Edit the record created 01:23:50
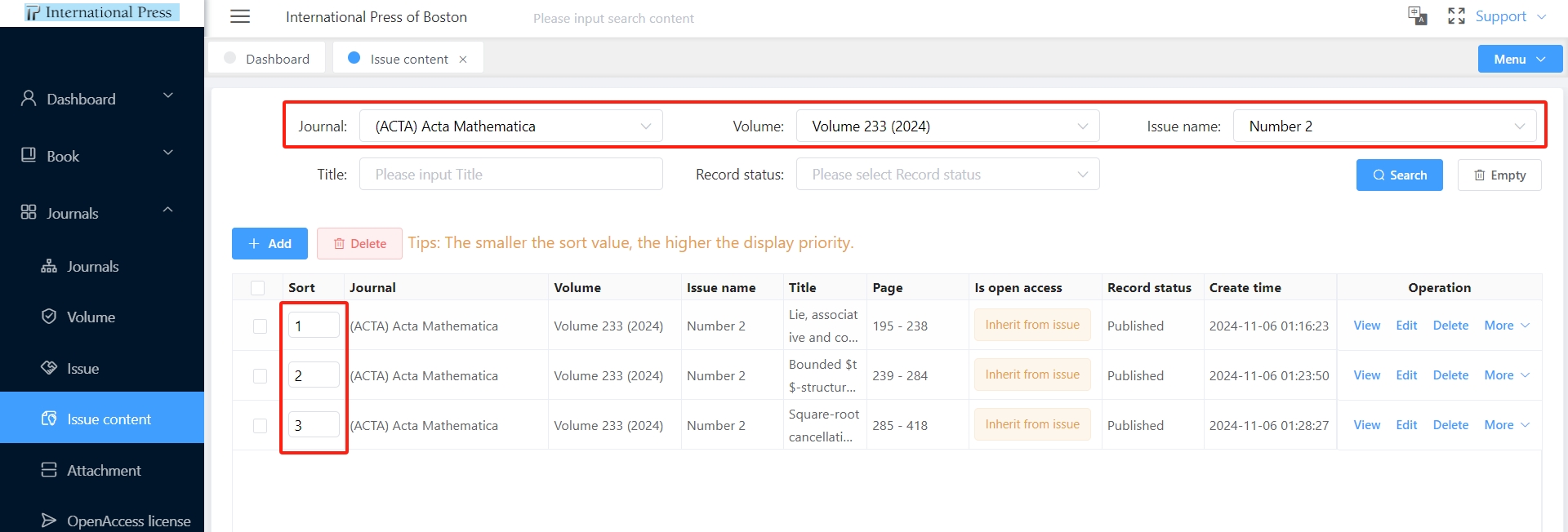Viewport: 1568px width, 532px height. (x=1406, y=375)
